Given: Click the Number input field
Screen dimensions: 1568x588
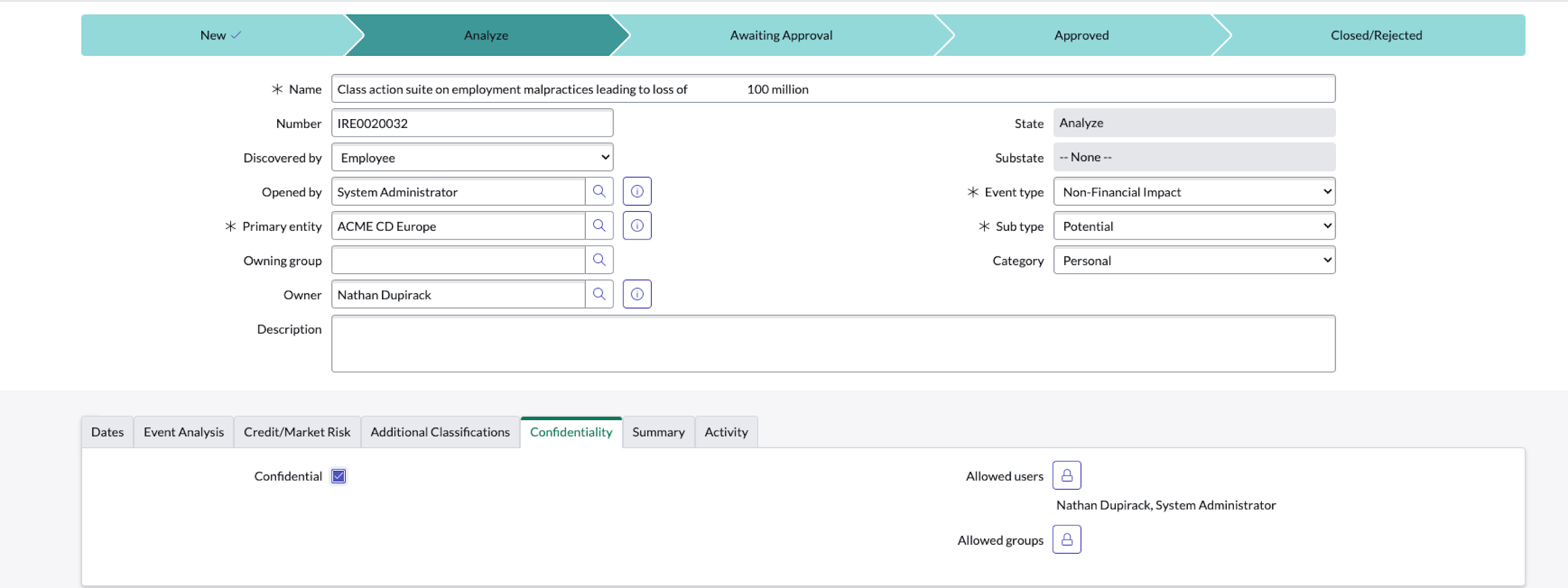Looking at the screenshot, I should click(x=472, y=123).
